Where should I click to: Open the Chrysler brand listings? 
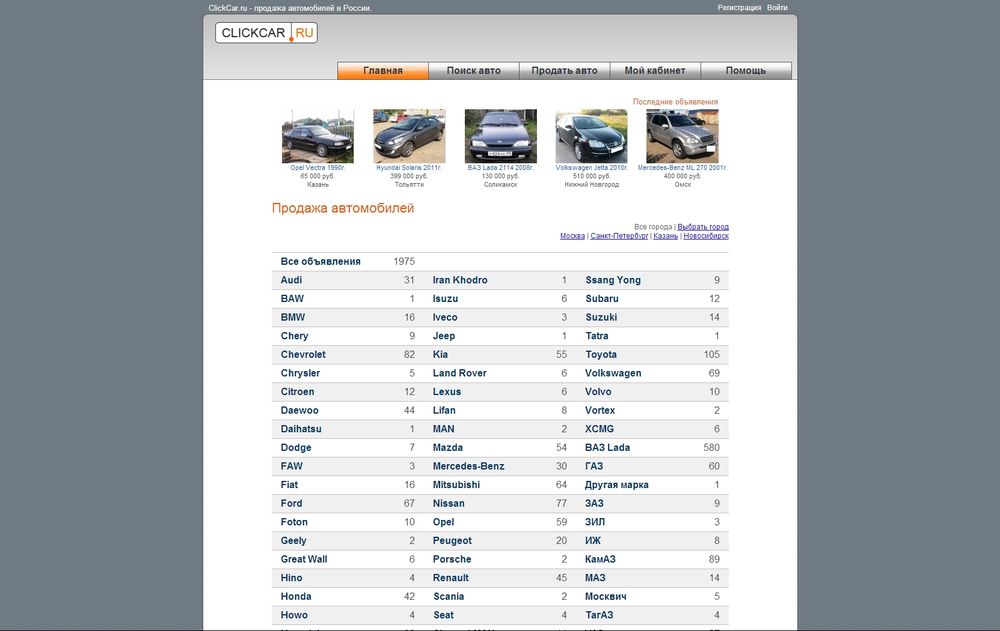click(x=300, y=373)
